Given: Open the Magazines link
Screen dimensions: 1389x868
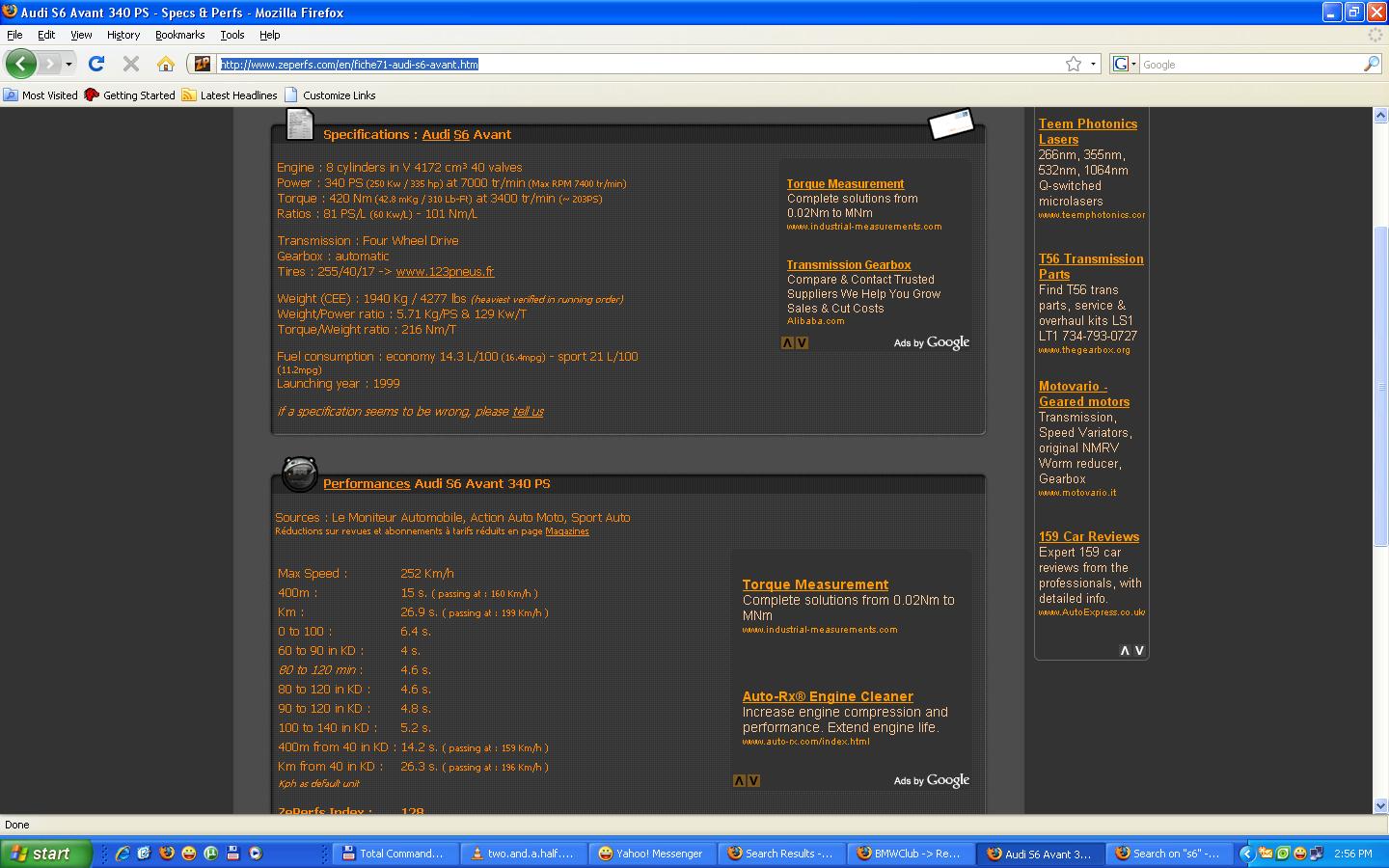Looking at the screenshot, I should [x=567, y=531].
